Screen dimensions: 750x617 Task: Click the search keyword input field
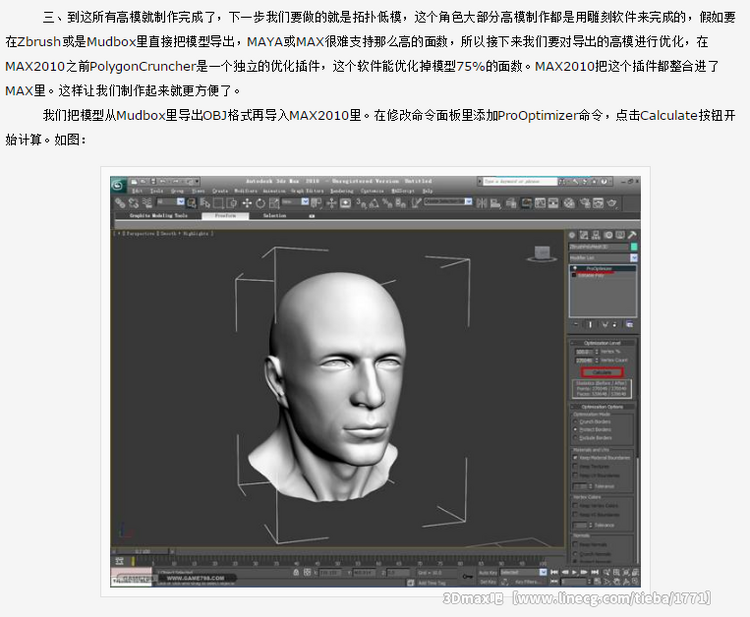[x=520, y=181]
